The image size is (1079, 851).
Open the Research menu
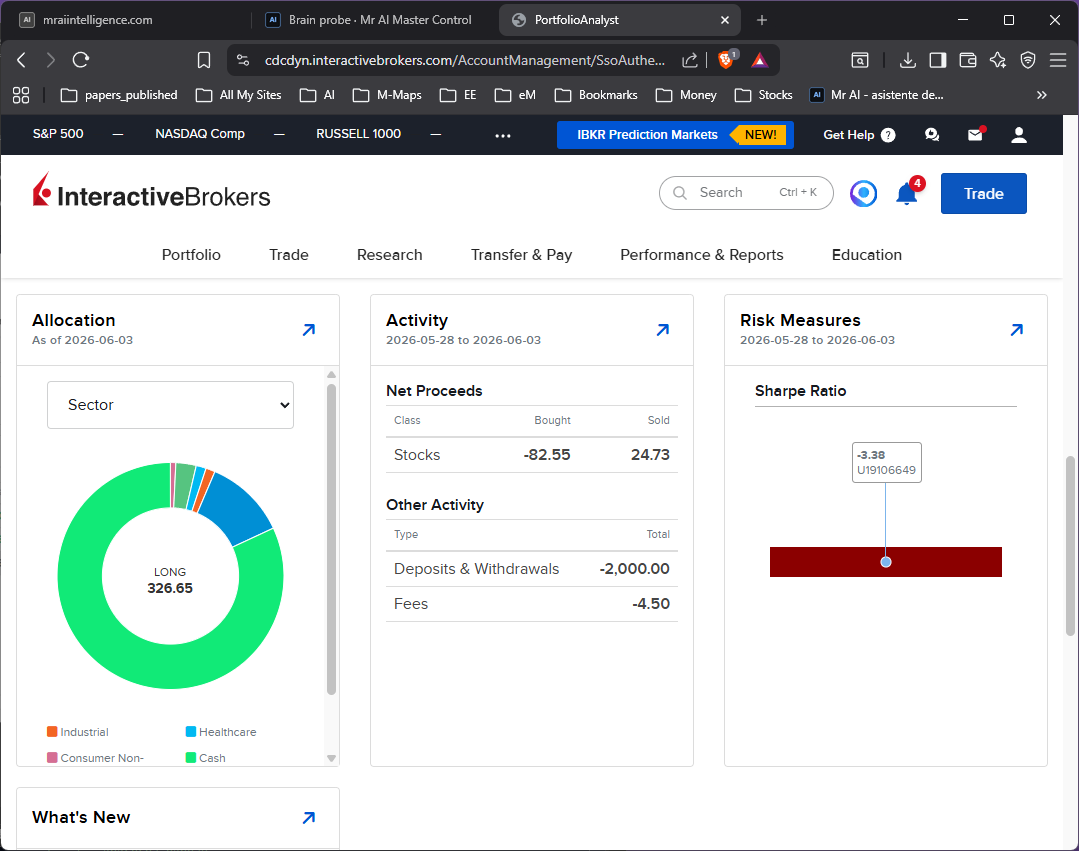[389, 255]
